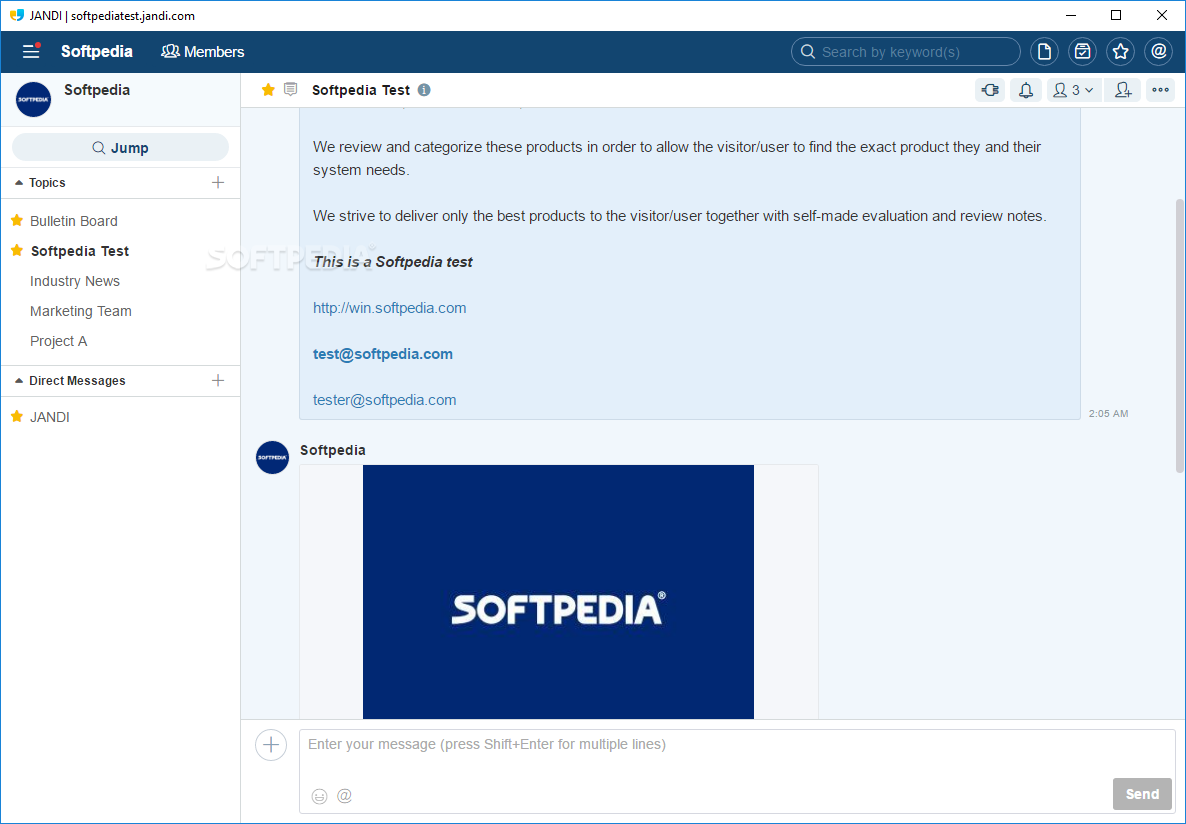Screen dimensions: 1186x824
Task: Select Softpedia Test topic in sidebar
Action: tap(79, 251)
